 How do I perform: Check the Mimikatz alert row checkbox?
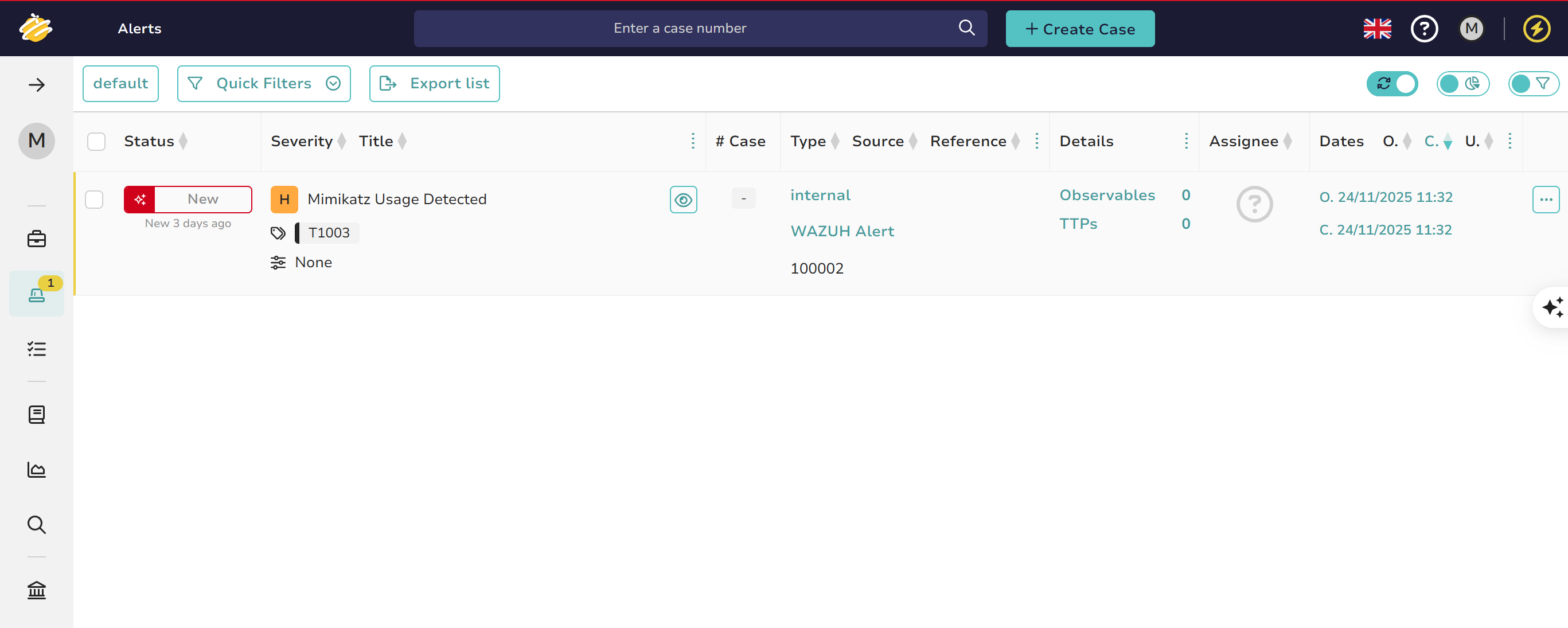(95, 200)
